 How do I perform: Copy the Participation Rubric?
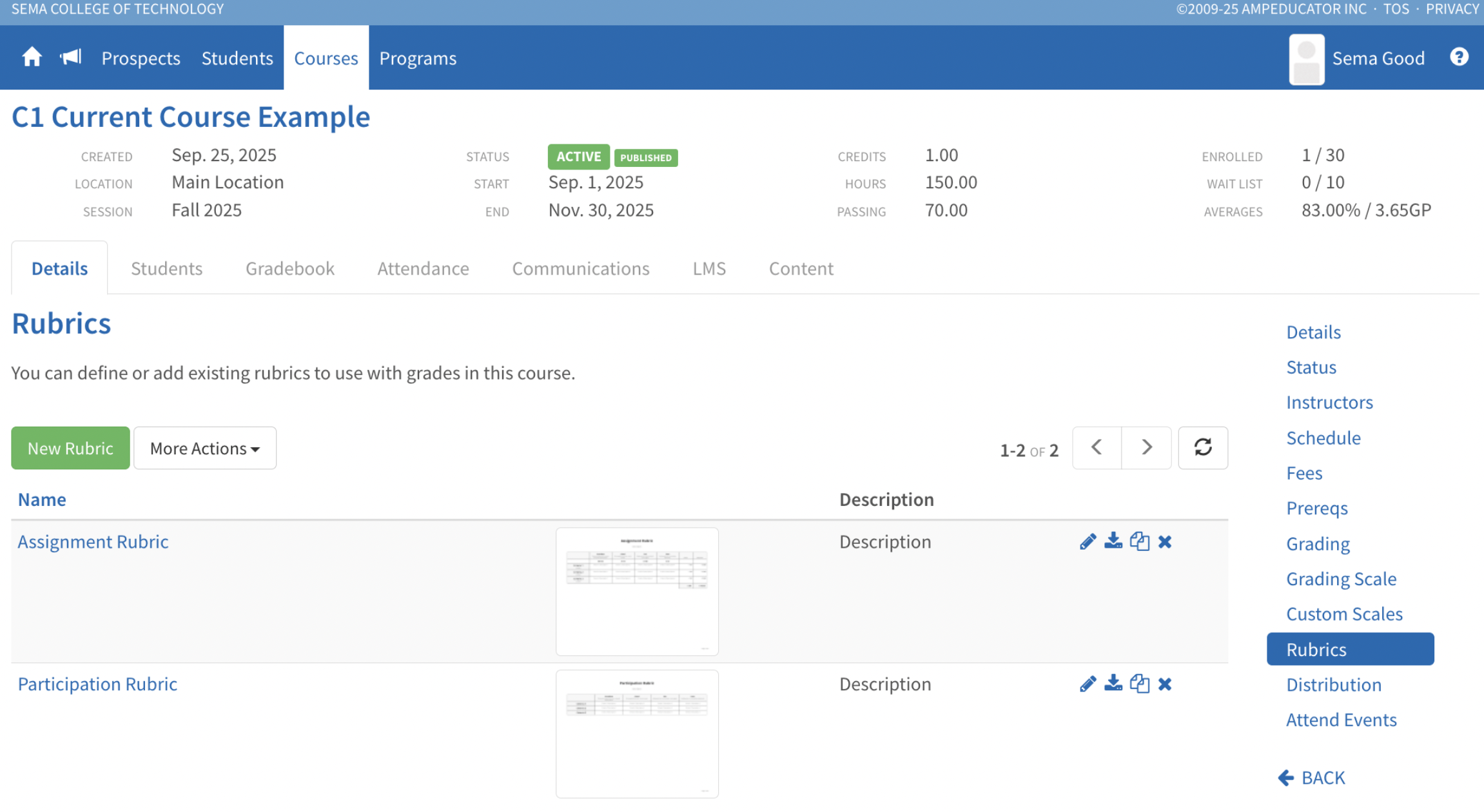1139,684
